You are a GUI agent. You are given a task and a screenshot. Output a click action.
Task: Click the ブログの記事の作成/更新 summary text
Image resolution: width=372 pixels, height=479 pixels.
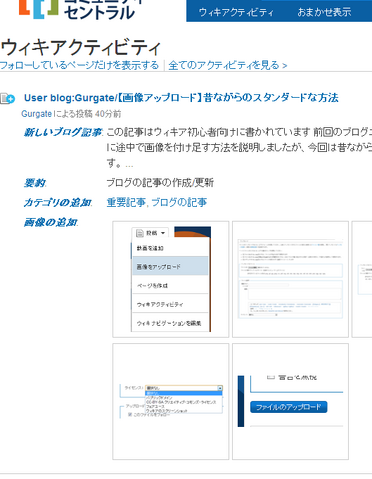click(160, 182)
